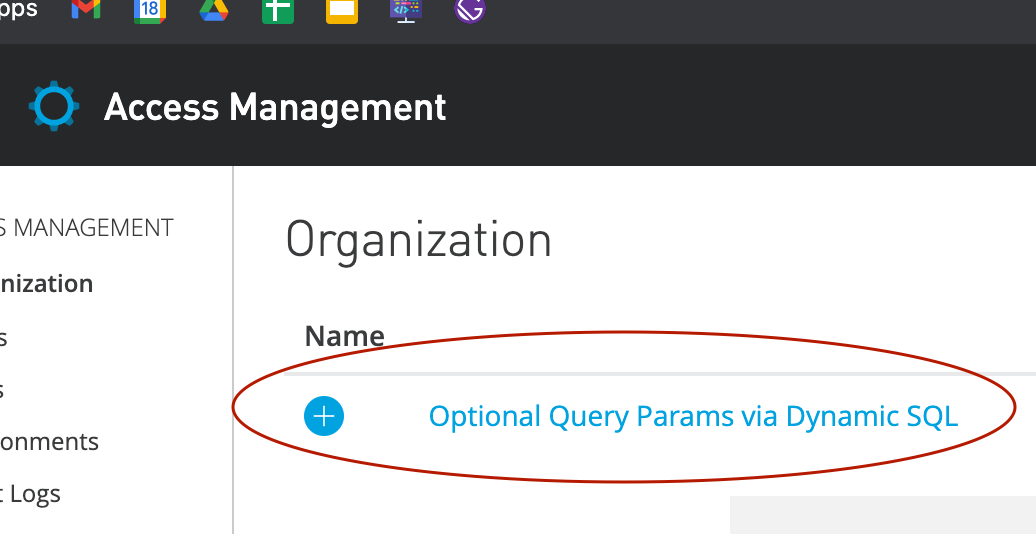
Task: Click the blue Access Management gear logo
Action: click(53, 107)
